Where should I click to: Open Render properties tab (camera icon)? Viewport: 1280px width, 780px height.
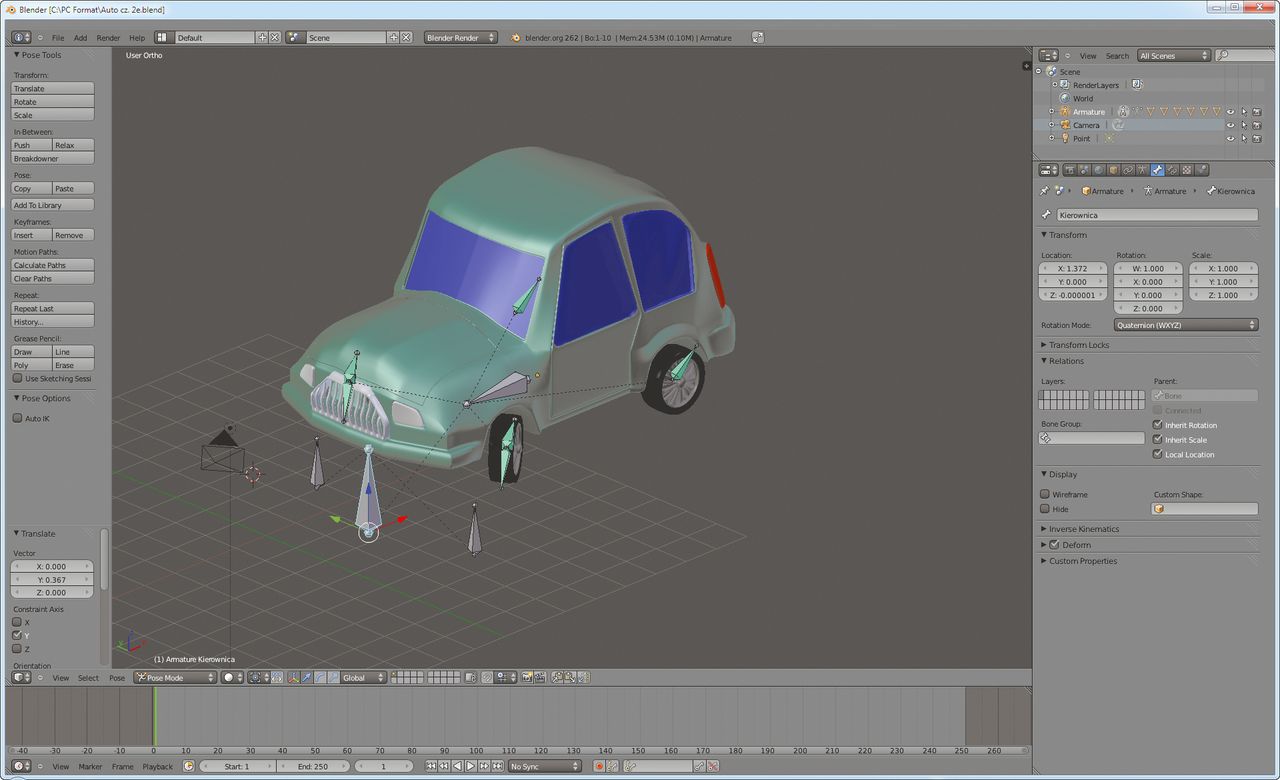[1070, 170]
